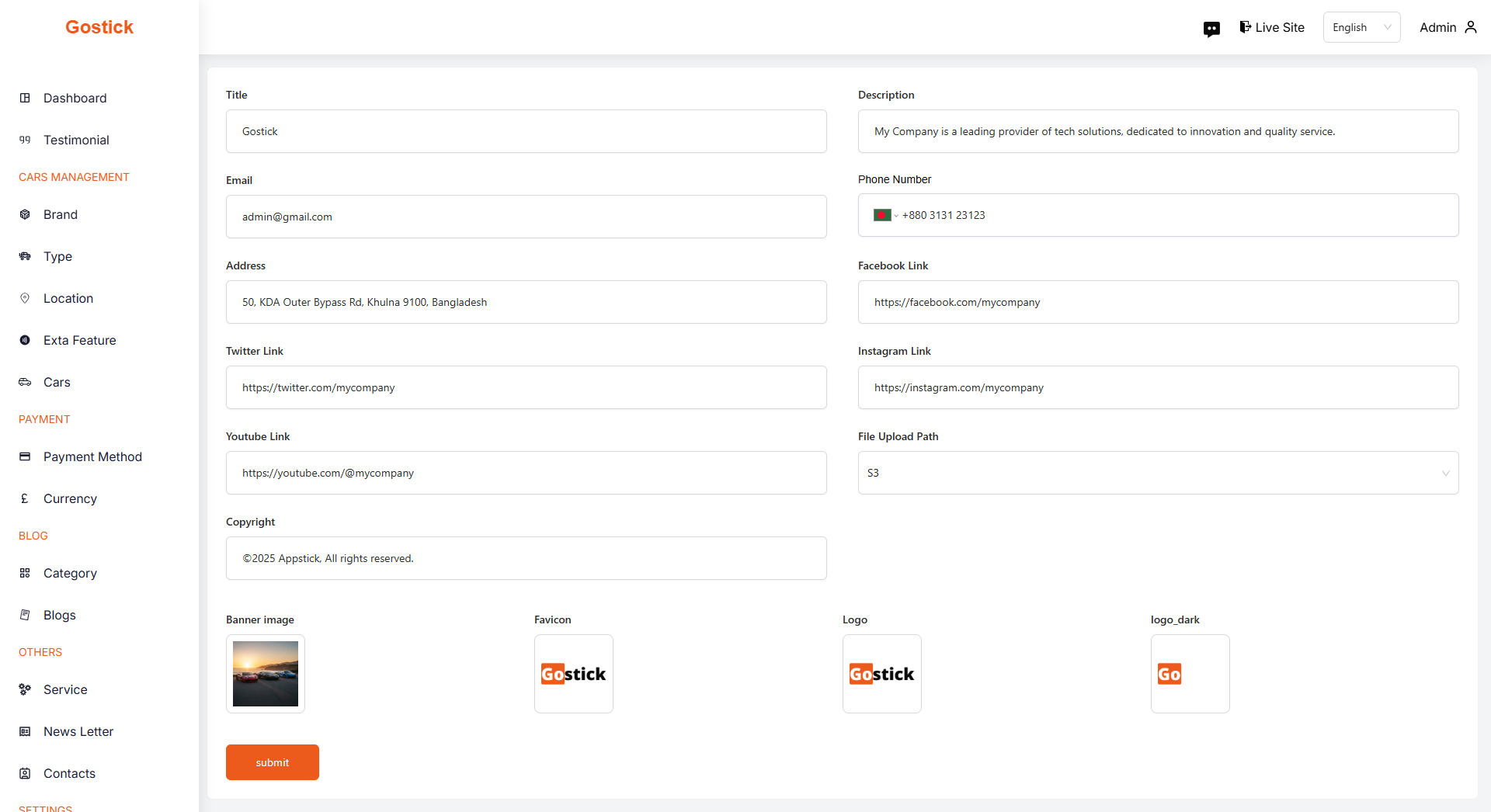1491x812 pixels.
Task: Open Blogs from the sidebar menu
Action: tap(59, 615)
